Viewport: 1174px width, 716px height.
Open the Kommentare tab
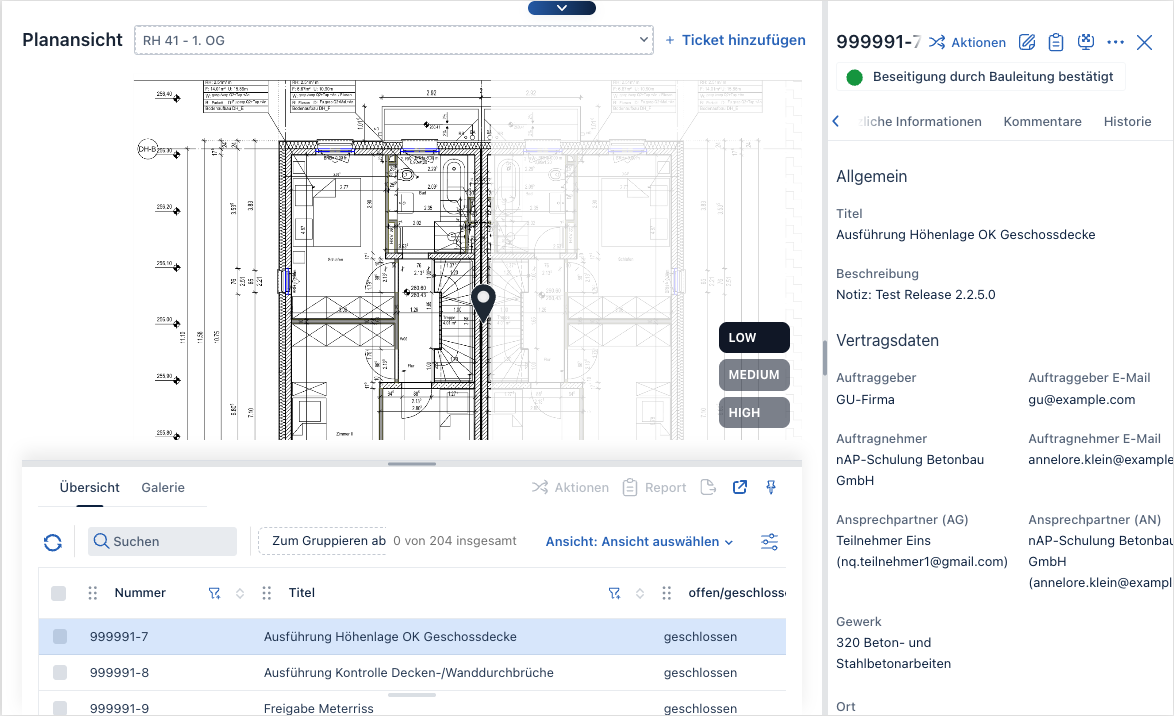pos(1042,121)
